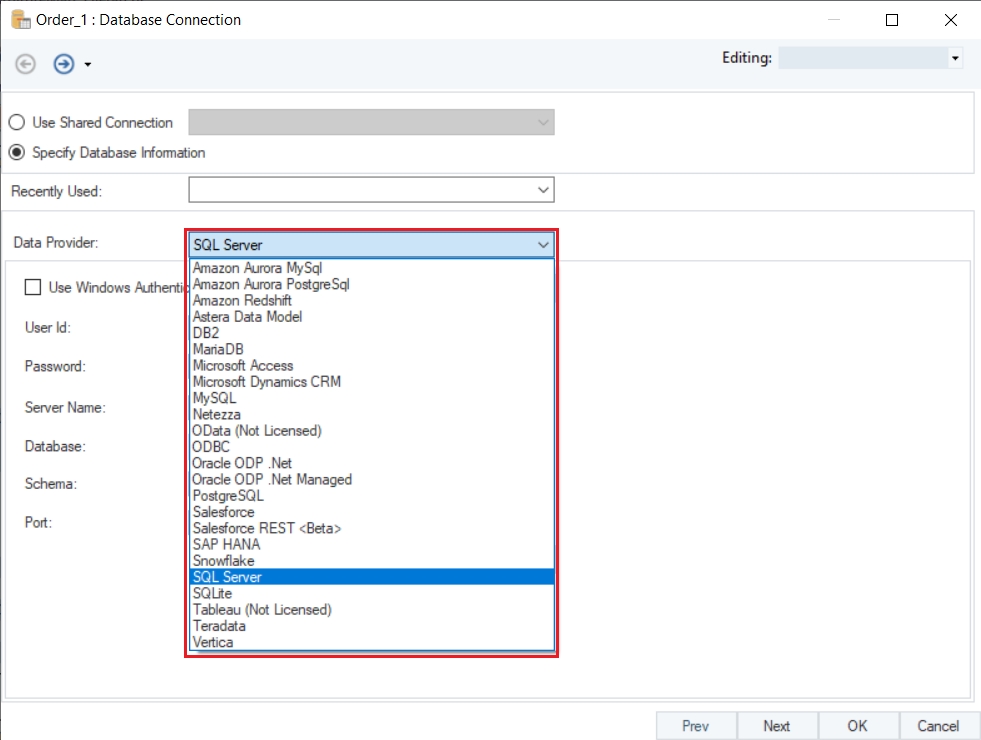Open the Editing dropdown at top right
Viewport: 981px width, 740px height.
[955, 59]
